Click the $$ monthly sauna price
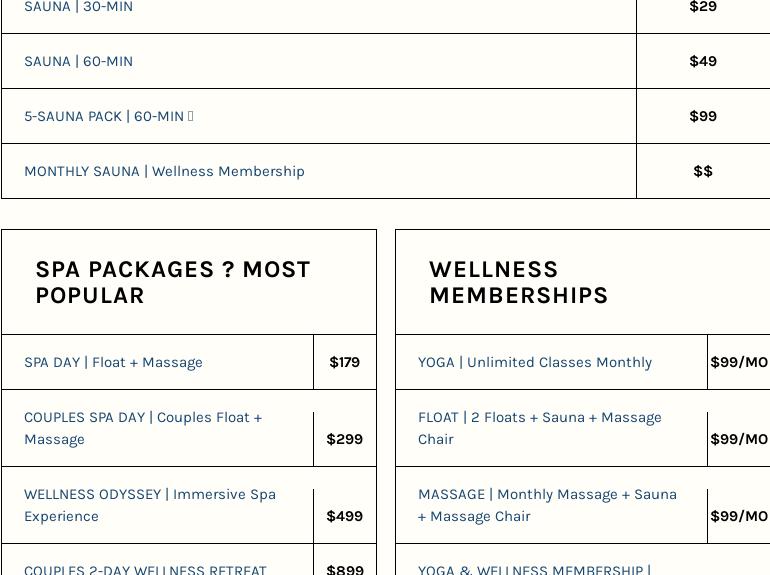770x575 pixels. 703,171
